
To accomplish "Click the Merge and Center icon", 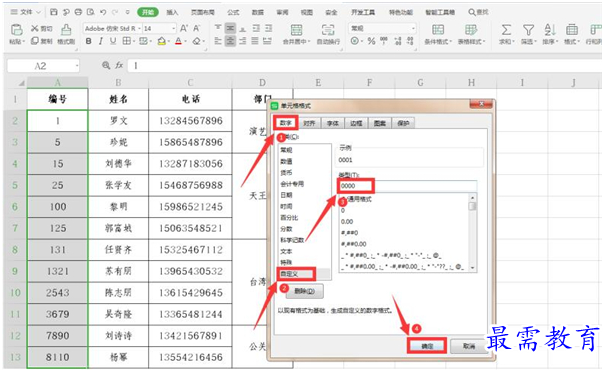I will click(297, 30).
